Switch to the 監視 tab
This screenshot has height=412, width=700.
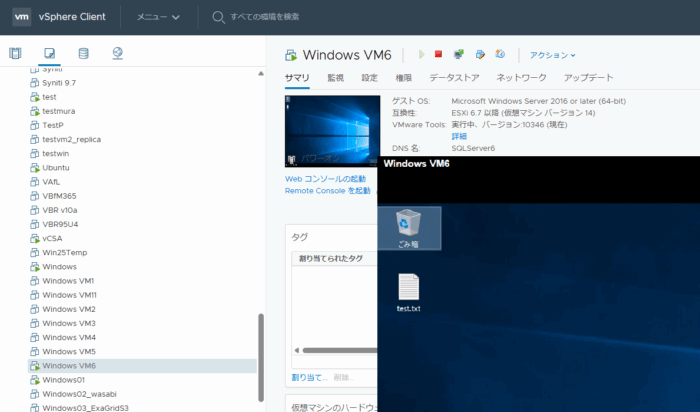coord(335,77)
